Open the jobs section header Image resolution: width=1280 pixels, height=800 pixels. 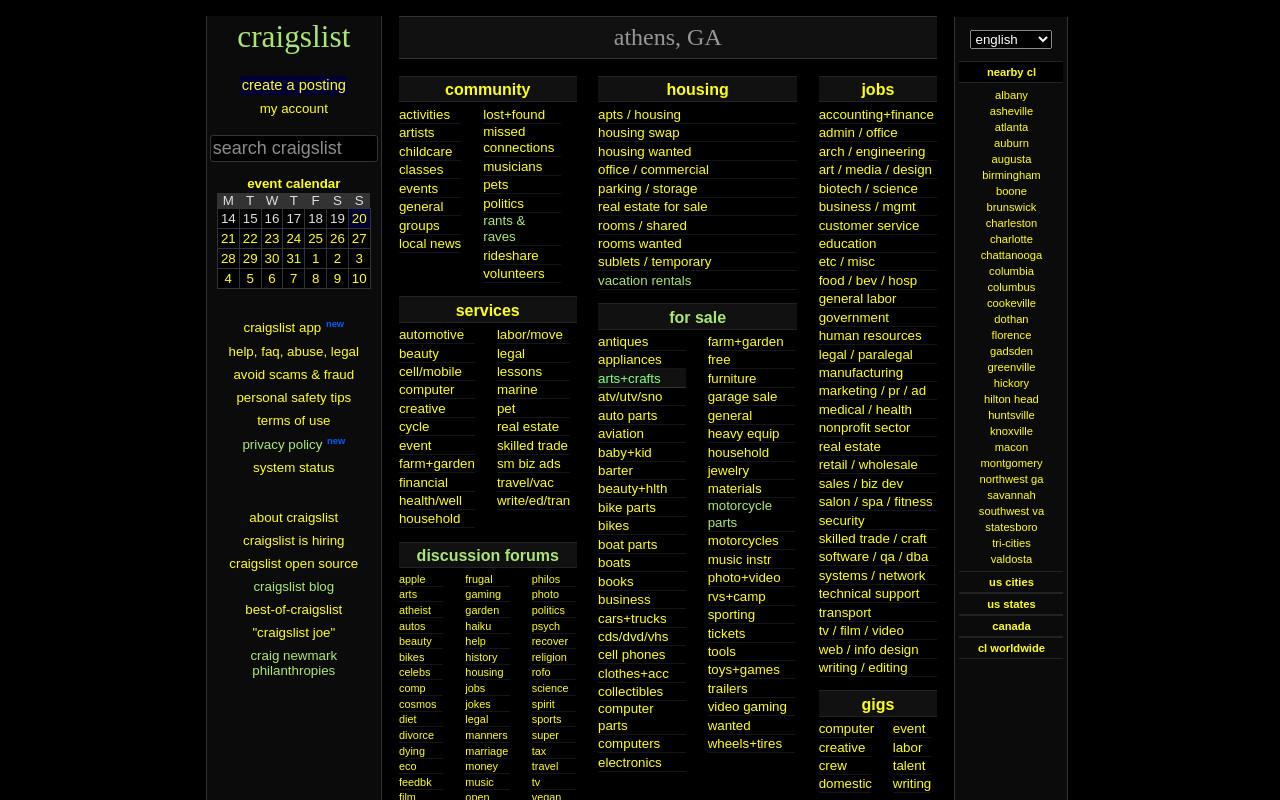(x=877, y=89)
